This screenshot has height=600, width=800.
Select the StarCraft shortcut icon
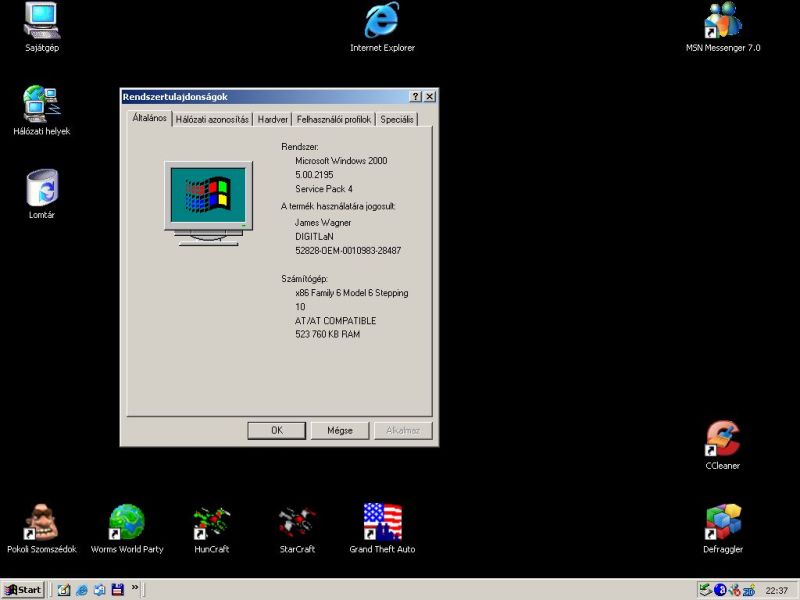pyautogui.click(x=297, y=529)
